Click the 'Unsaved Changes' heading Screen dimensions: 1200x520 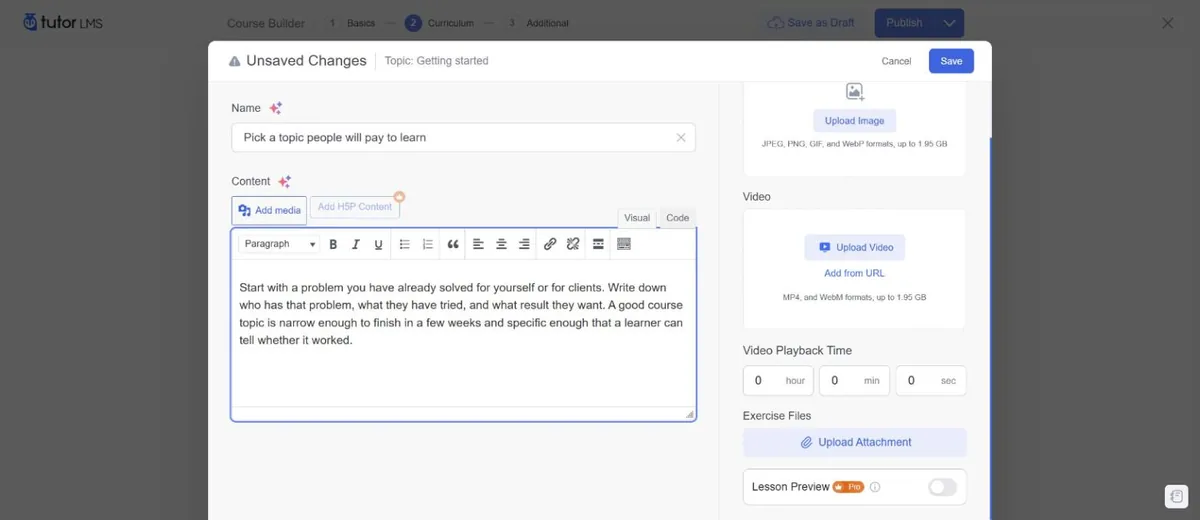306,61
